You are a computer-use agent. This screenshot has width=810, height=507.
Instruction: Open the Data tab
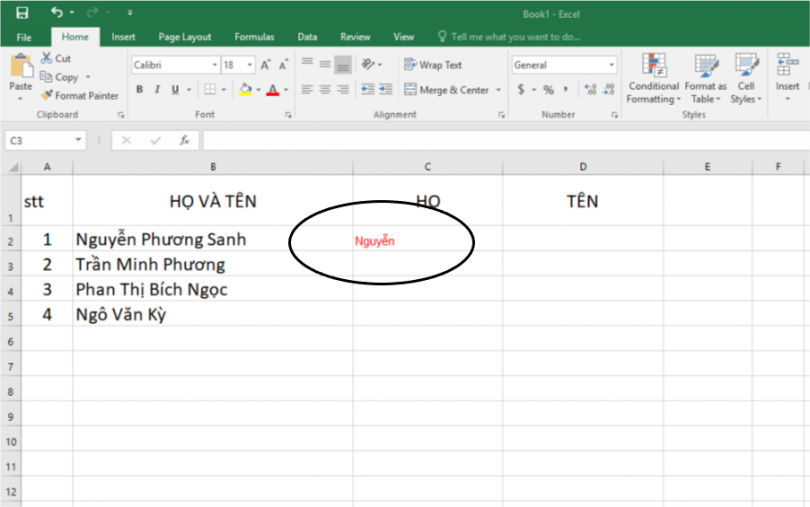point(307,37)
